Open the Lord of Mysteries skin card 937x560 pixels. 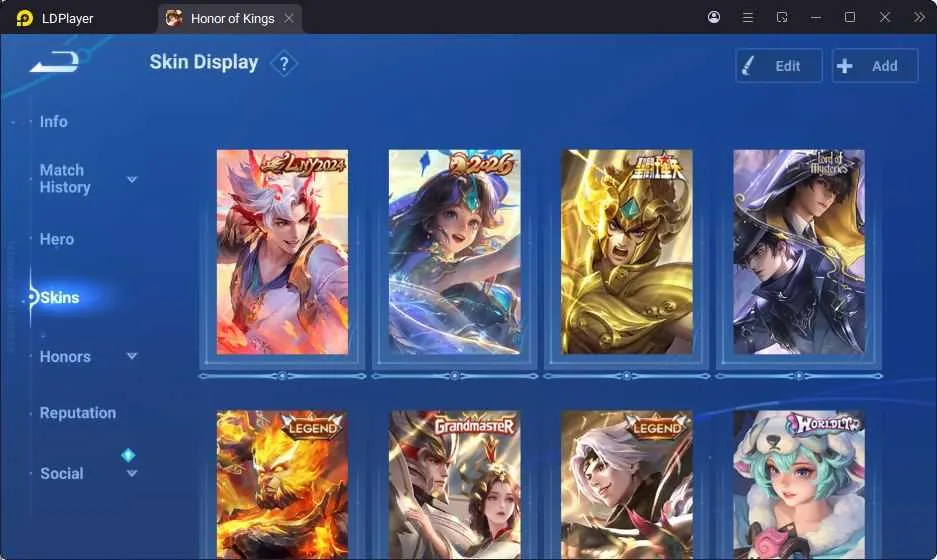[x=799, y=252]
